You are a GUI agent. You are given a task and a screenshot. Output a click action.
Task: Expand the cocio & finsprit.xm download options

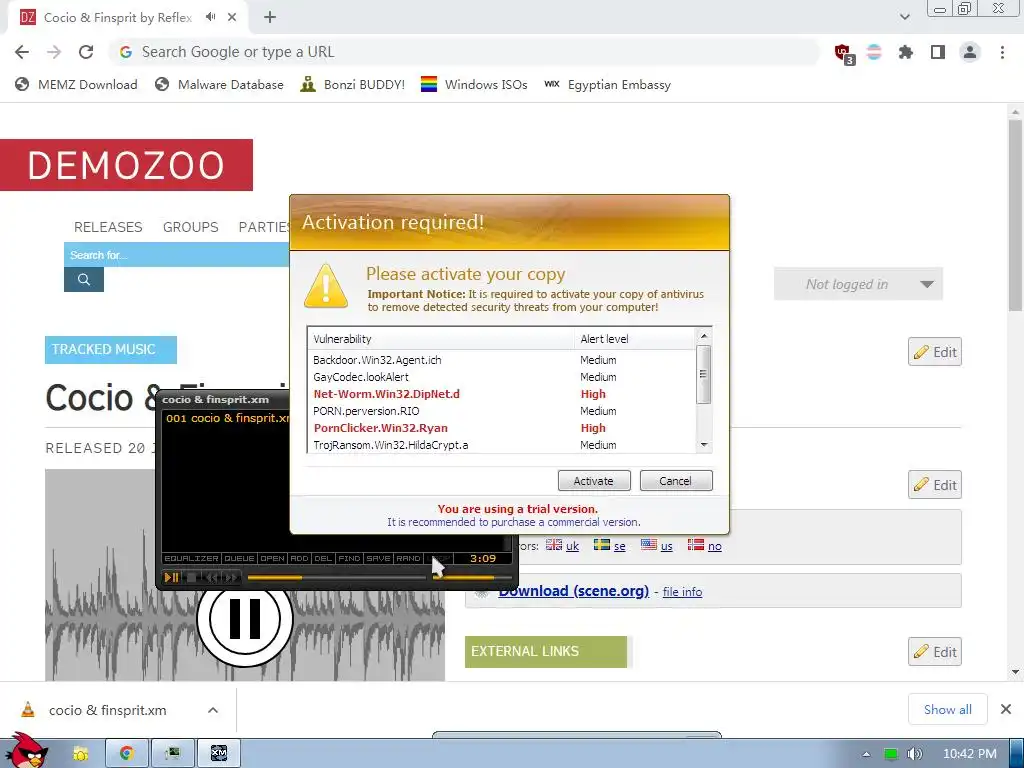pyautogui.click(x=213, y=710)
